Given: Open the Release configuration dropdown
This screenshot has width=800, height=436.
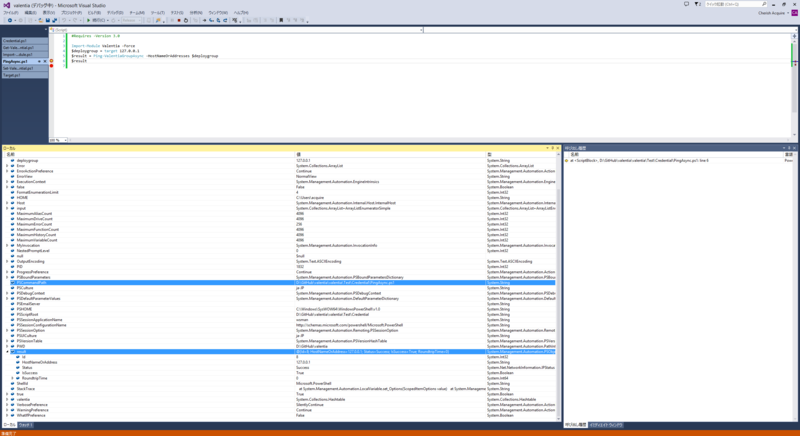Looking at the screenshot, I should point(132,20).
